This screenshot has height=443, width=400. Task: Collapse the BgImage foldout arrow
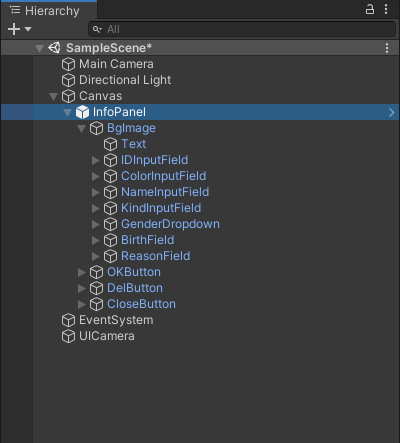(81, 129)
